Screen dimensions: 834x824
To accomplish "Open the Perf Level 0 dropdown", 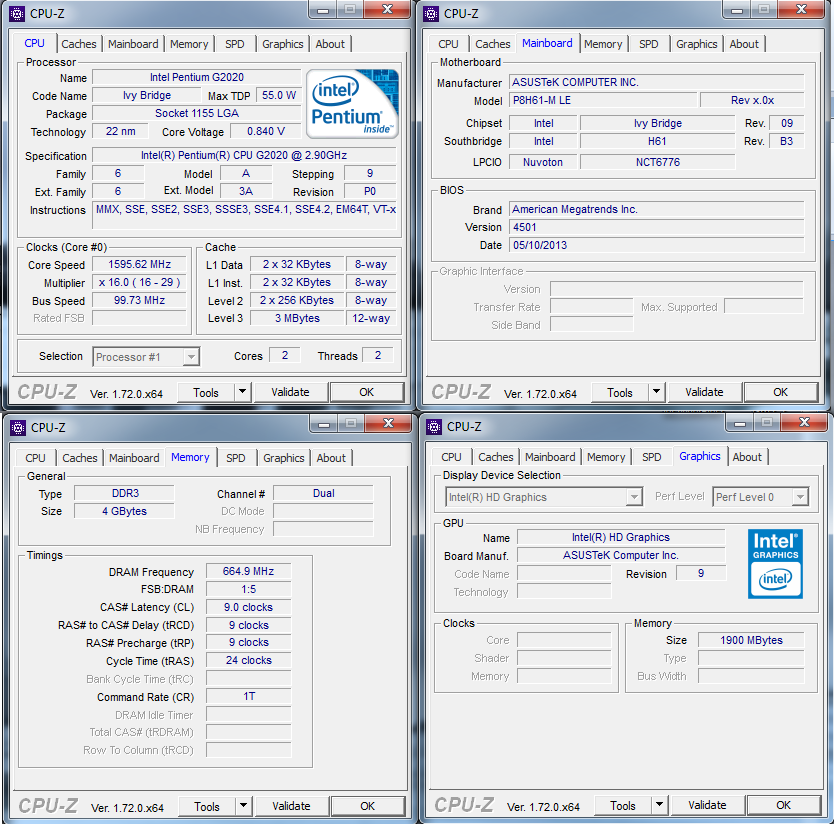I will point(799,497).
